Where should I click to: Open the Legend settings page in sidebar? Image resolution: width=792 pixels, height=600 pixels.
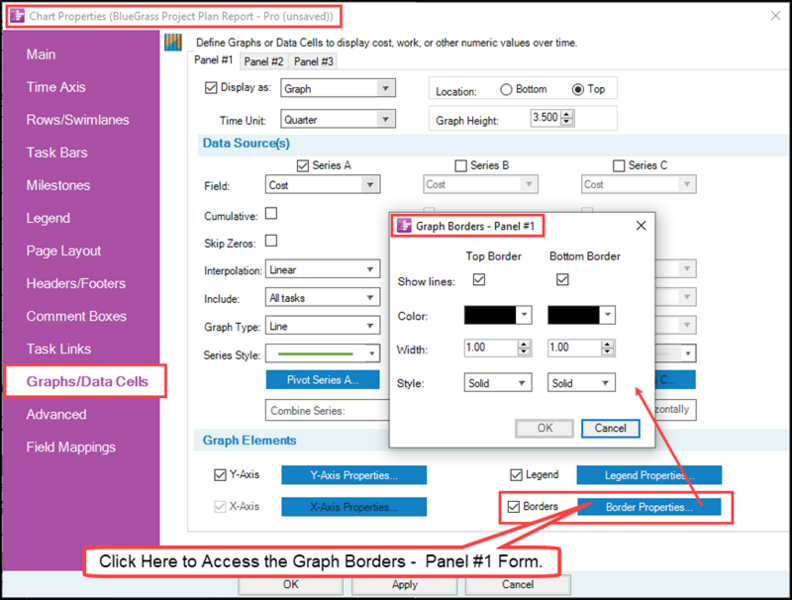click(x=48, y=218)
